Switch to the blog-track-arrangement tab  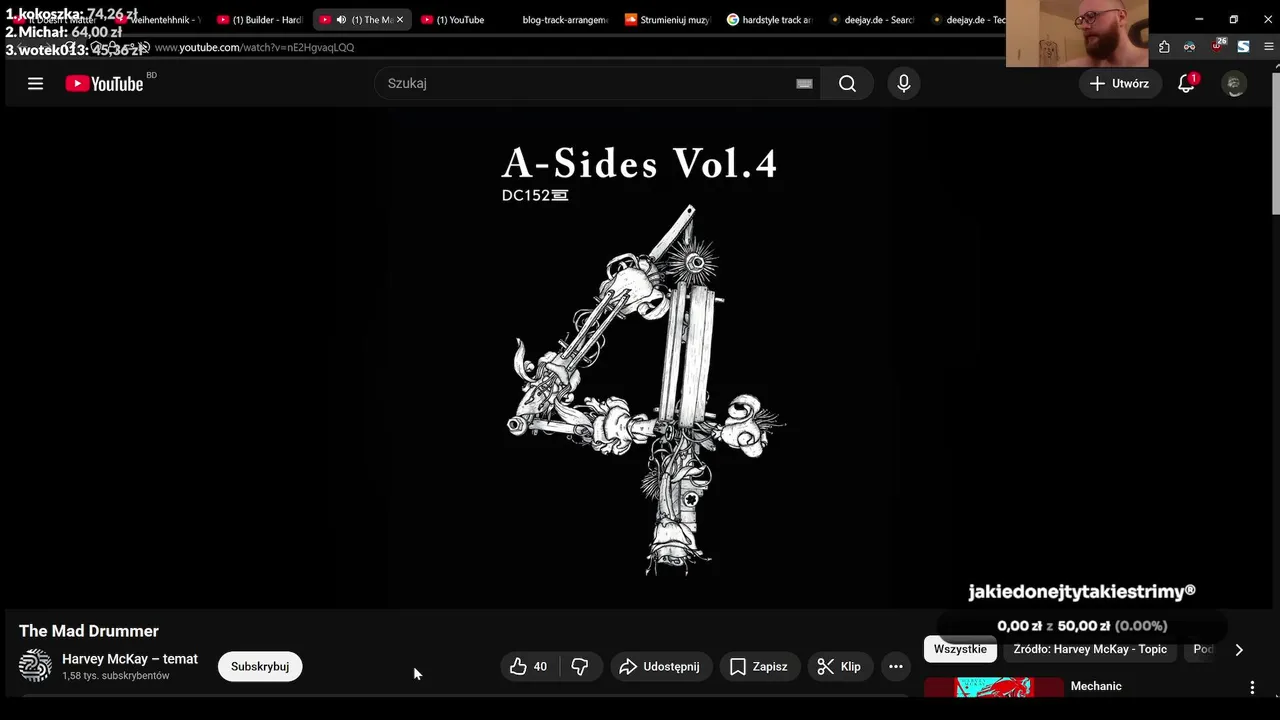click(x=563, y=20)
